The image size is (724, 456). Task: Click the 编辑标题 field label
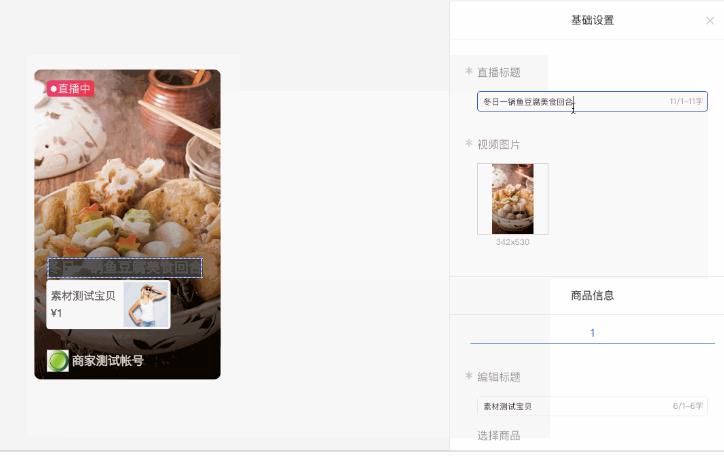click(499, 377)
